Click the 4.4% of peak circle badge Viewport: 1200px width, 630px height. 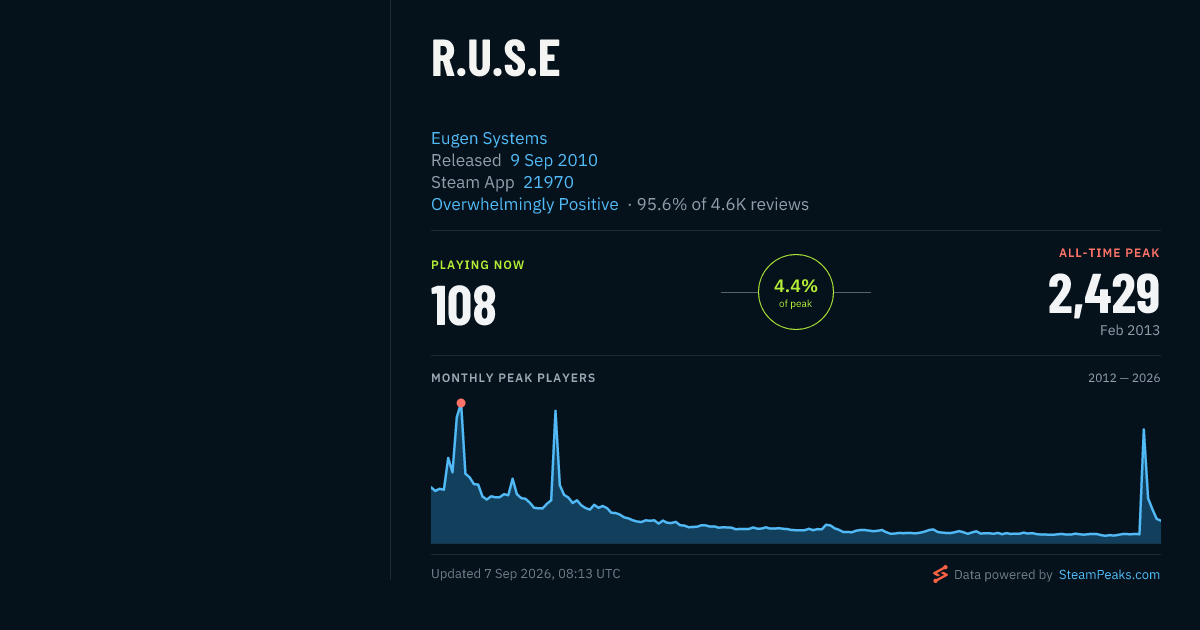point(796,292)
